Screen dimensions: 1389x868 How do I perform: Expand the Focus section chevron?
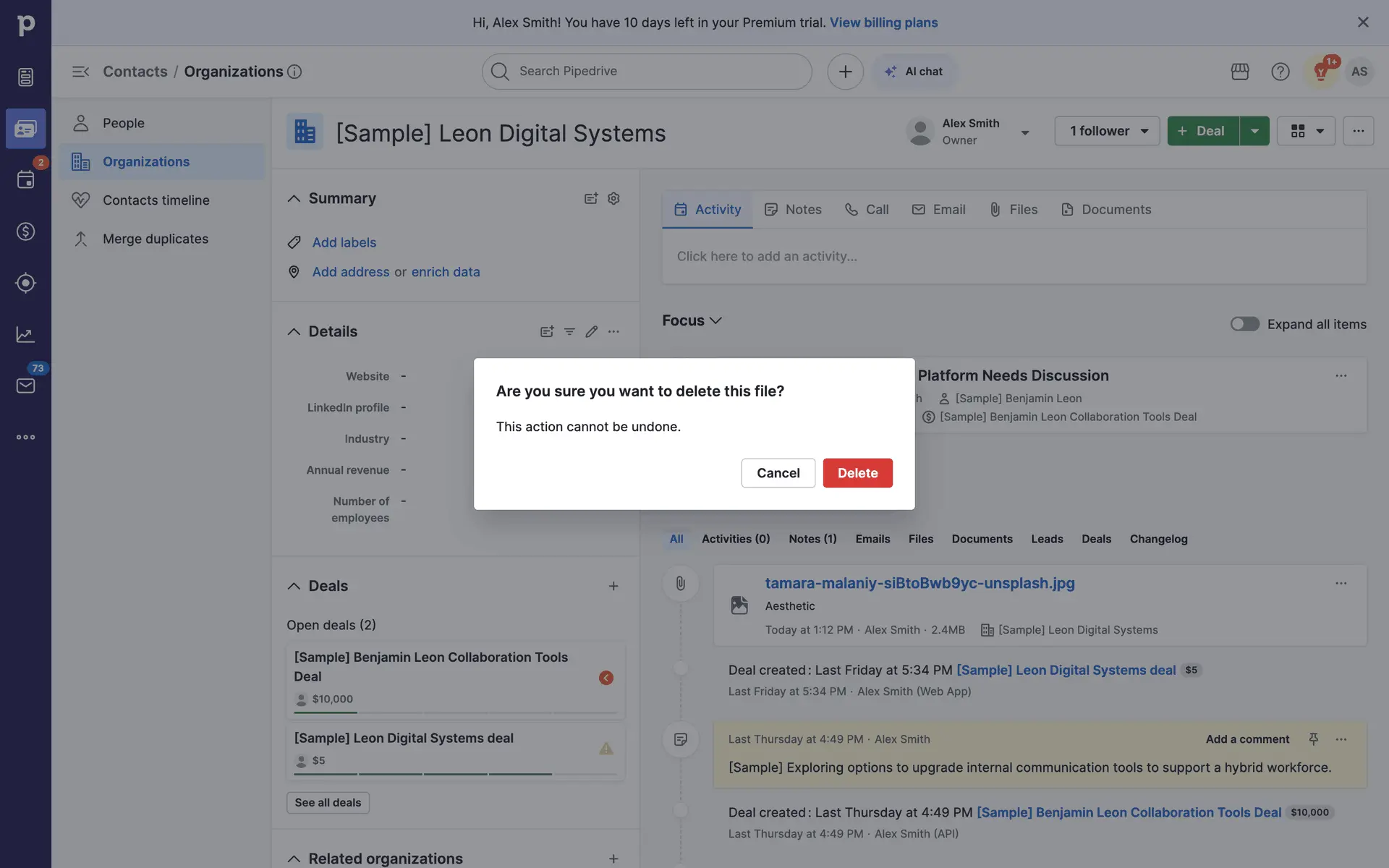point(715,320)
